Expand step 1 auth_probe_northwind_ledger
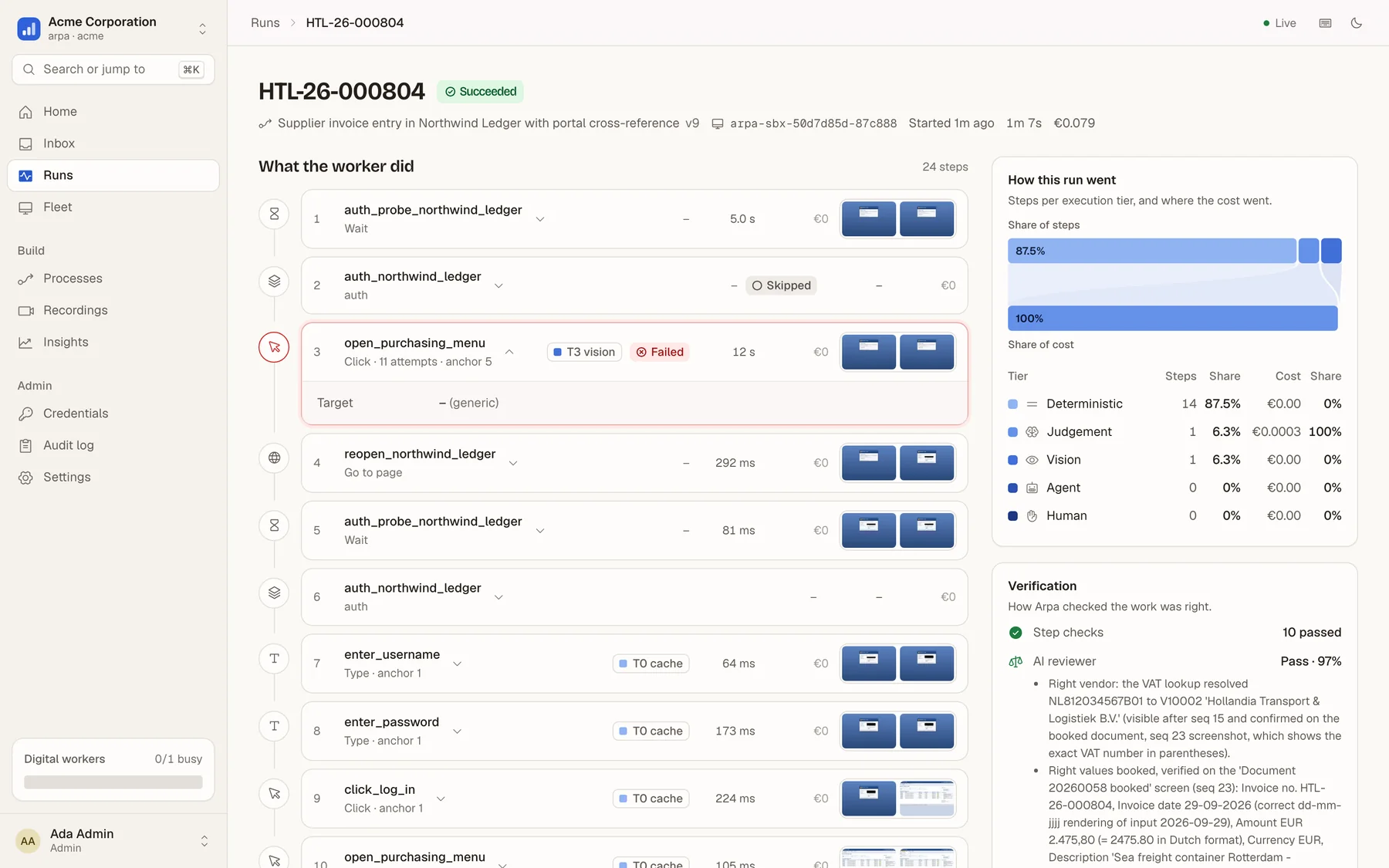The width and height of the screenshot is (1389, 868). pos(540,219)
